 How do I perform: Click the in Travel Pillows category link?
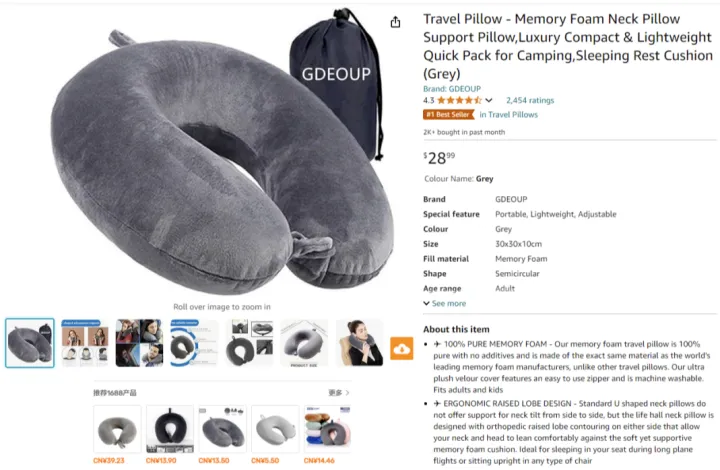pyautogui.click(x=508, y=115)
